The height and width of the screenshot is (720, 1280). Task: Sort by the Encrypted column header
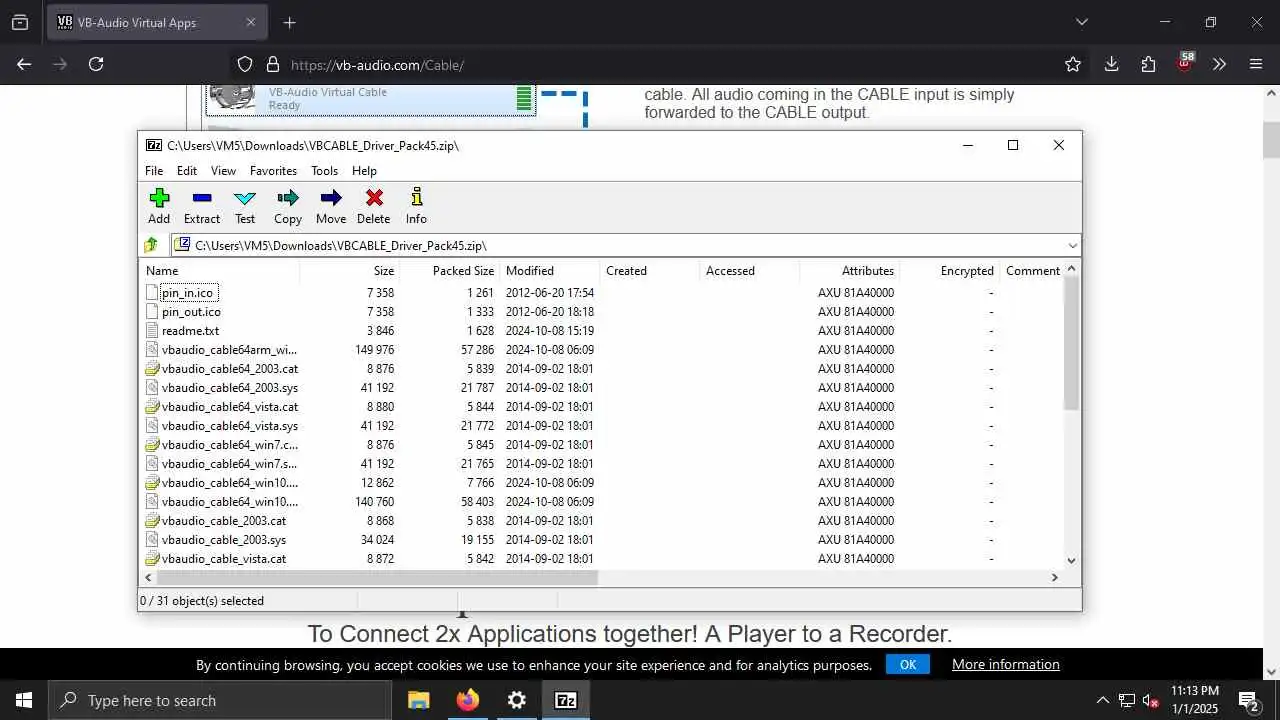coord(950,271)
